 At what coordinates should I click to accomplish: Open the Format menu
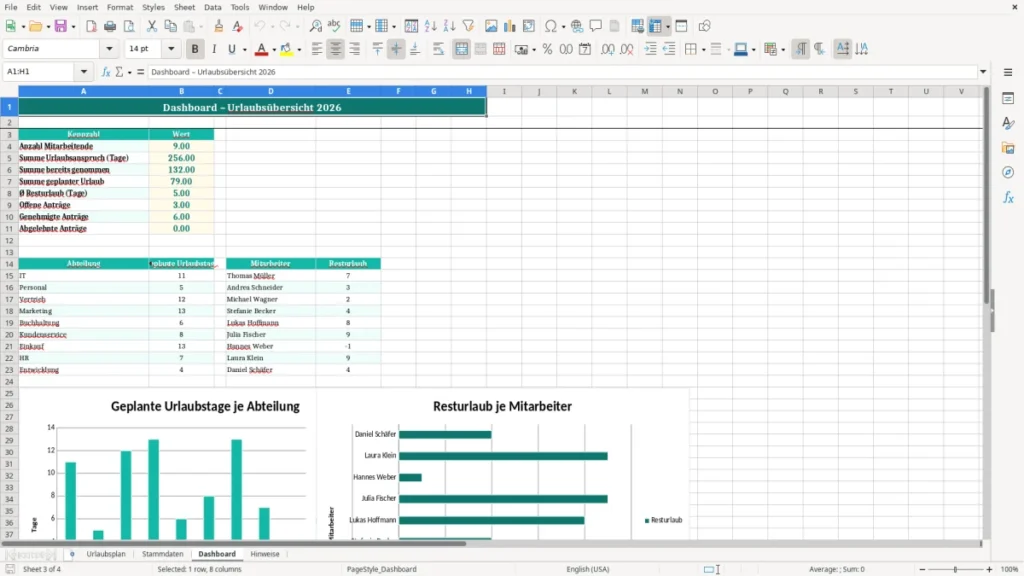120,7
